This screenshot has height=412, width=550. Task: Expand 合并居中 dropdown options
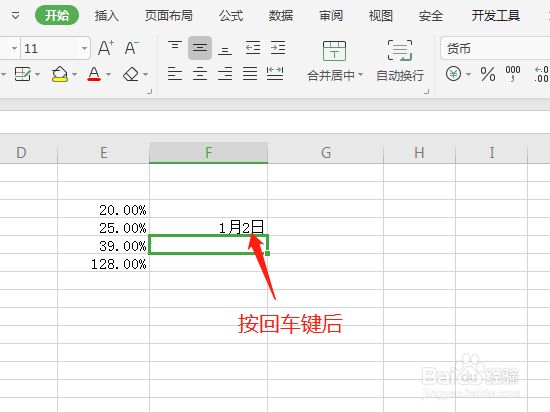coord(360,75)
